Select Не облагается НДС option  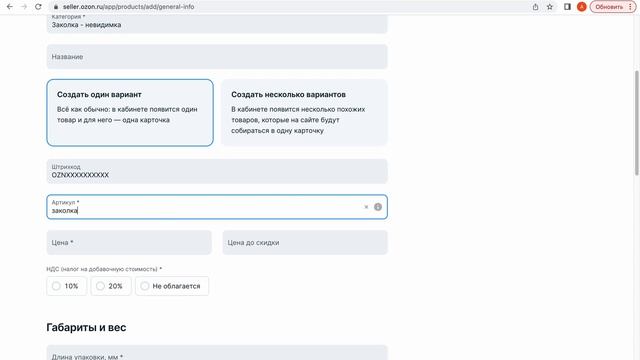172,286
